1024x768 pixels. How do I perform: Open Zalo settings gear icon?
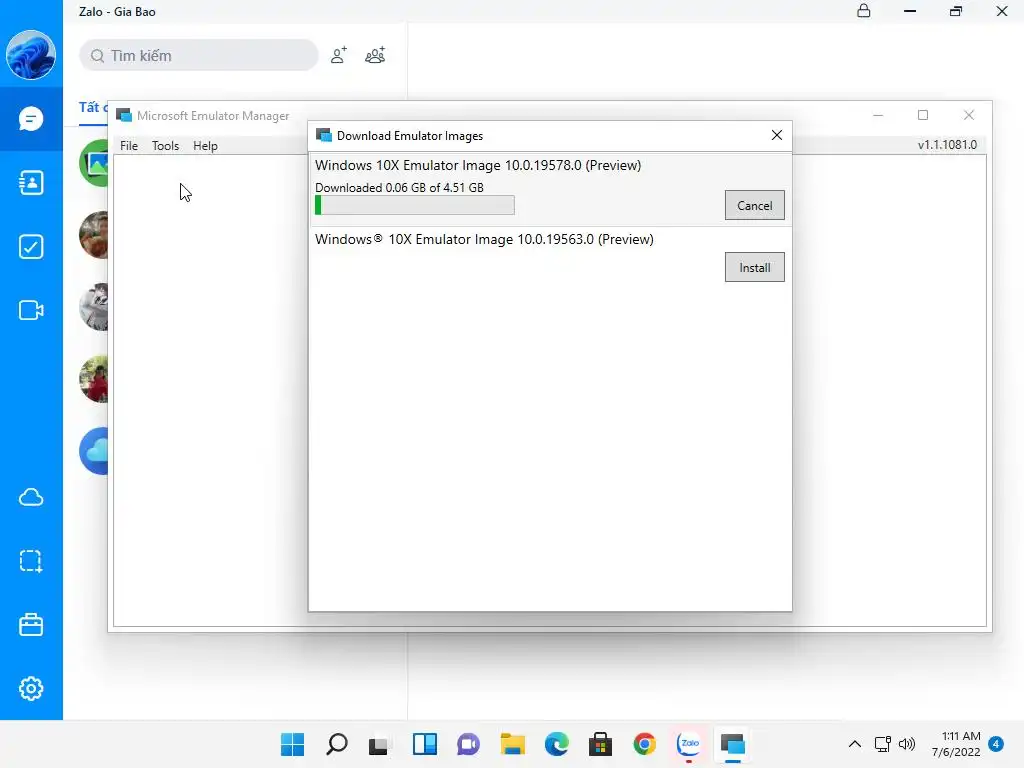pyautogui.click(x=31, y=688)
